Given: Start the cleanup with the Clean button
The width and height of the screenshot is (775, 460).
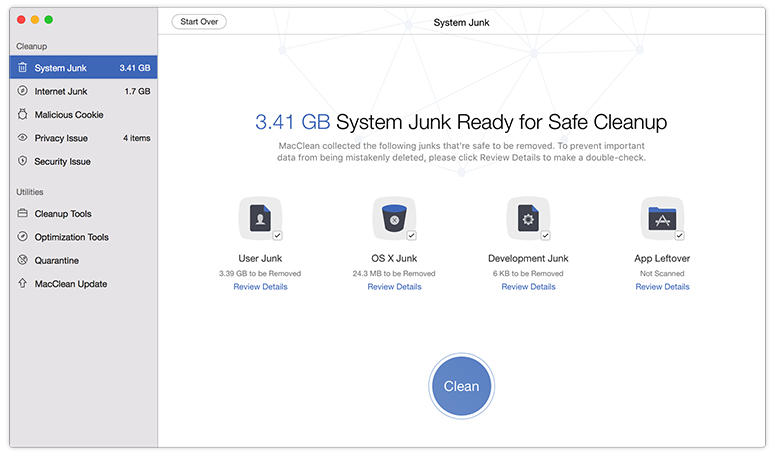Looking at the screenshot, I should click(x=461, y=386).
